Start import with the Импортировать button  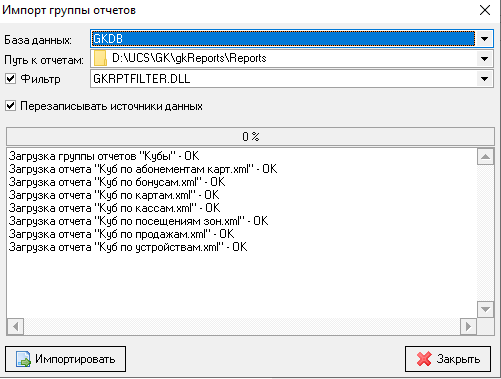65,359
